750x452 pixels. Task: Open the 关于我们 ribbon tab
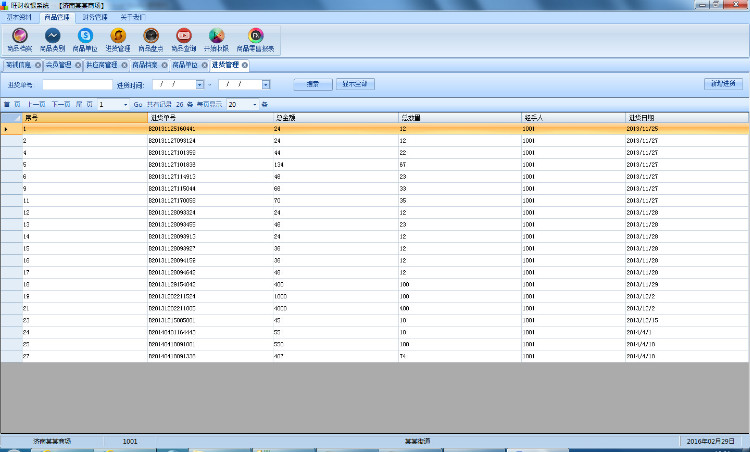[132, 17]
